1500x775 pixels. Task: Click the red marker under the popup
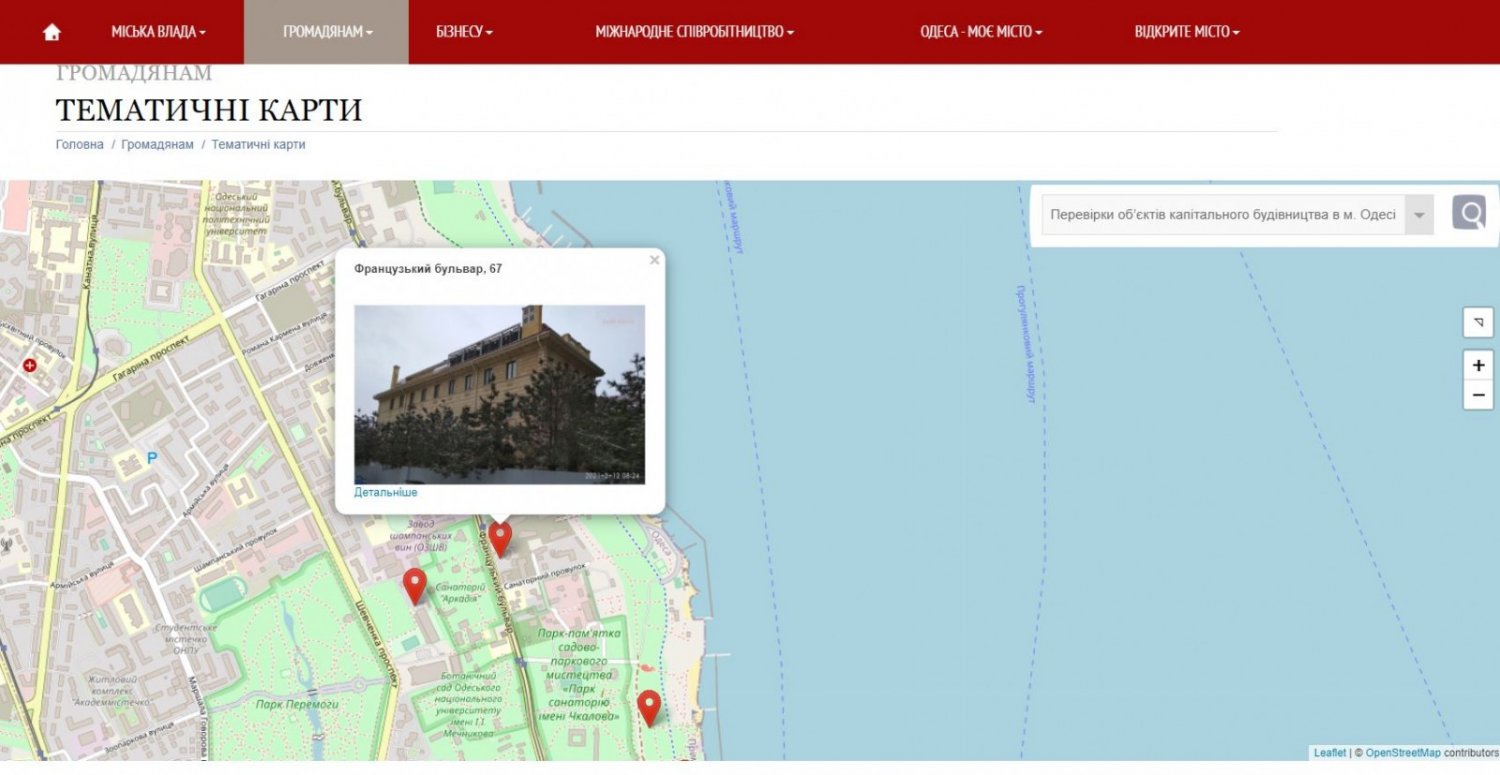(500, 539)
